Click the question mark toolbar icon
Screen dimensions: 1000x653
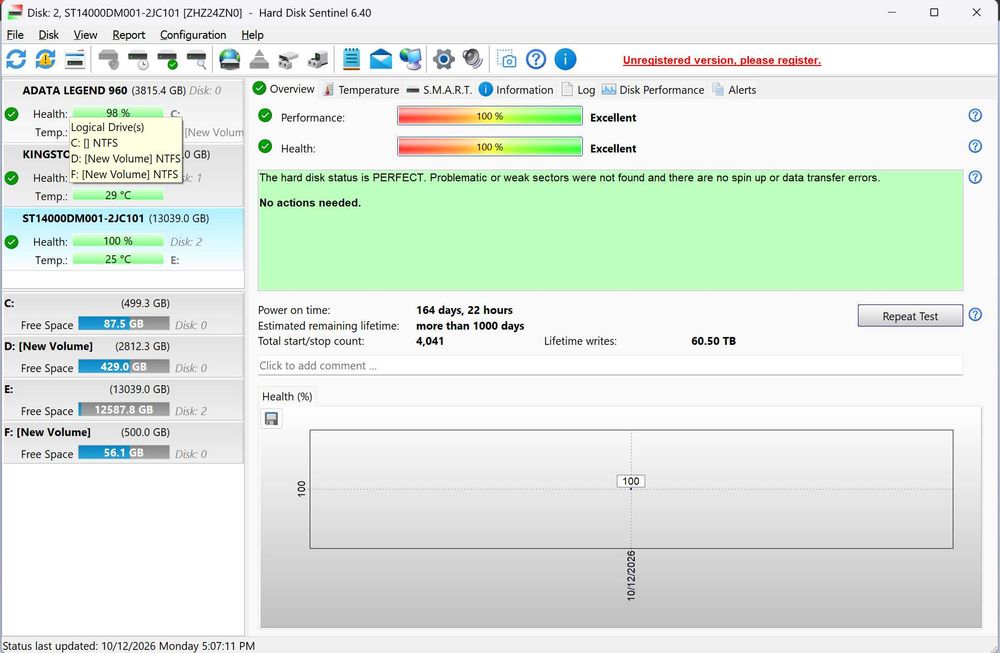[x=536, y=59]
